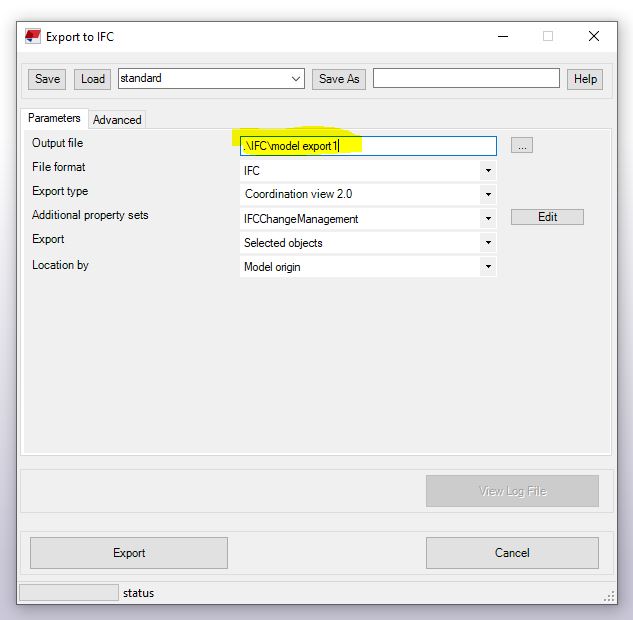Click the 'status' text in status bar
This screenshot has height=620, width=633.
(x=138, y=593)
